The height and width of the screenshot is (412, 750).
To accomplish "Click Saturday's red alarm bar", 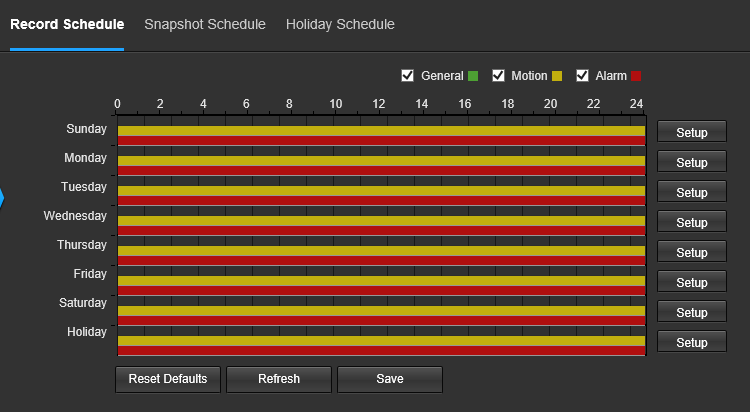I will coord(381,321).
